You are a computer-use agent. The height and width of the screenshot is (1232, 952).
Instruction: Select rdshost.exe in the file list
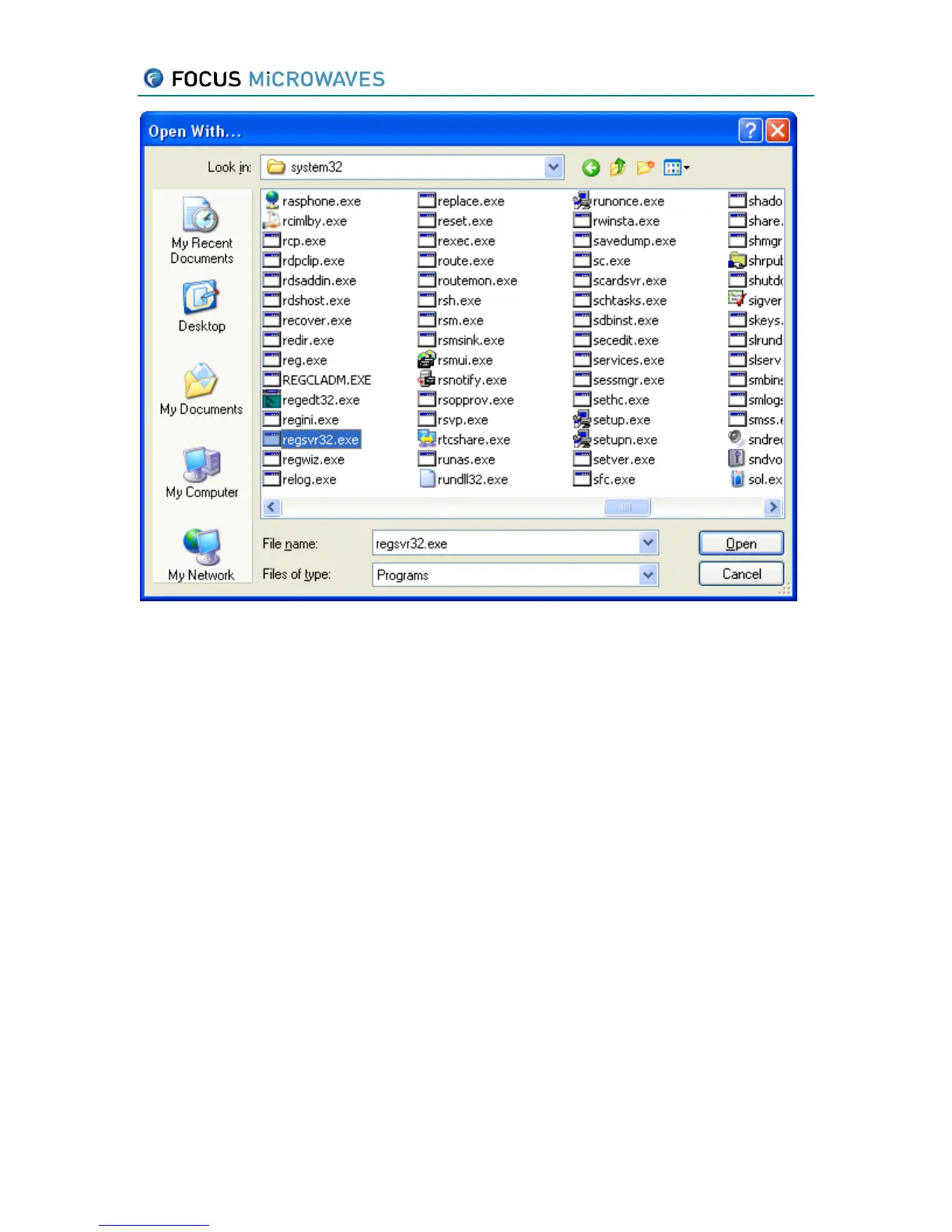(x=307, y=300)
